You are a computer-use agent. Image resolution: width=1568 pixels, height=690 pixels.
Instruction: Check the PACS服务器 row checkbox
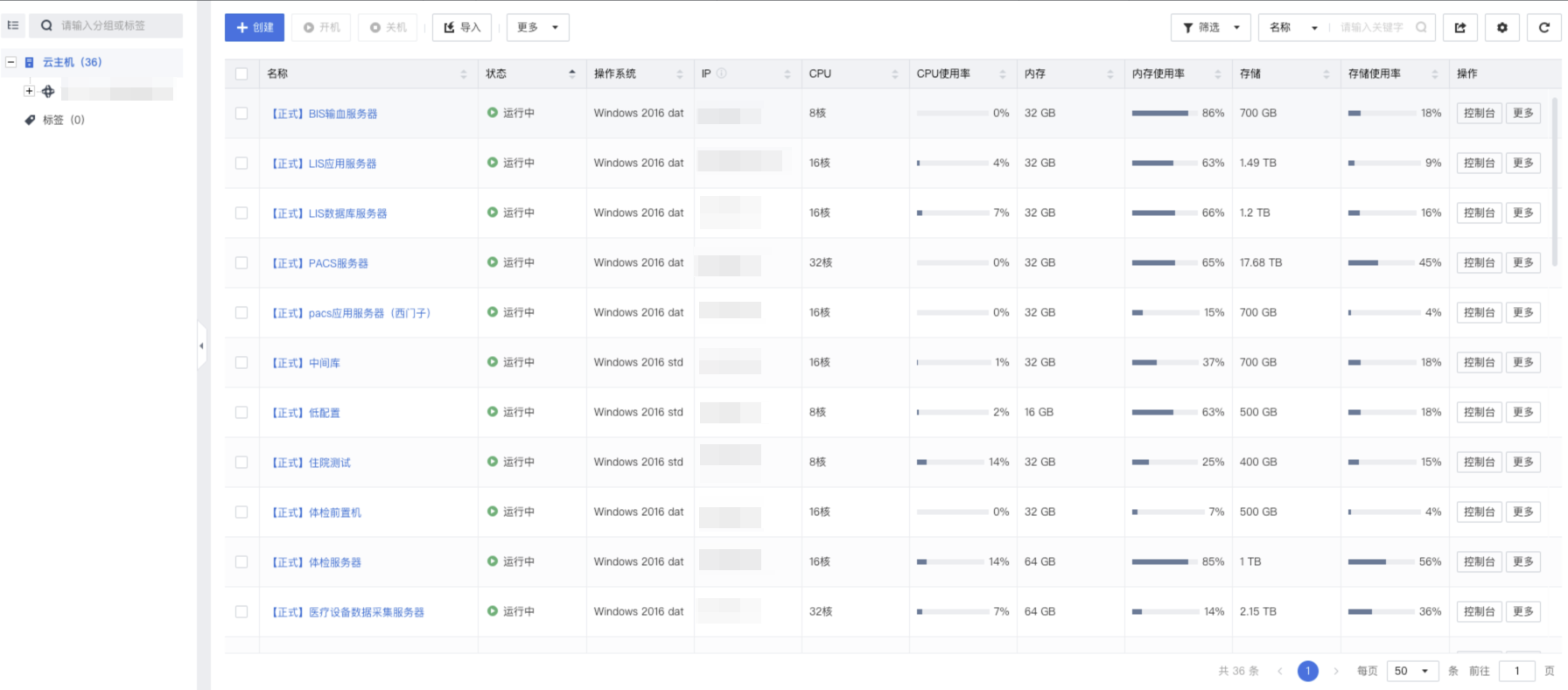241,263
